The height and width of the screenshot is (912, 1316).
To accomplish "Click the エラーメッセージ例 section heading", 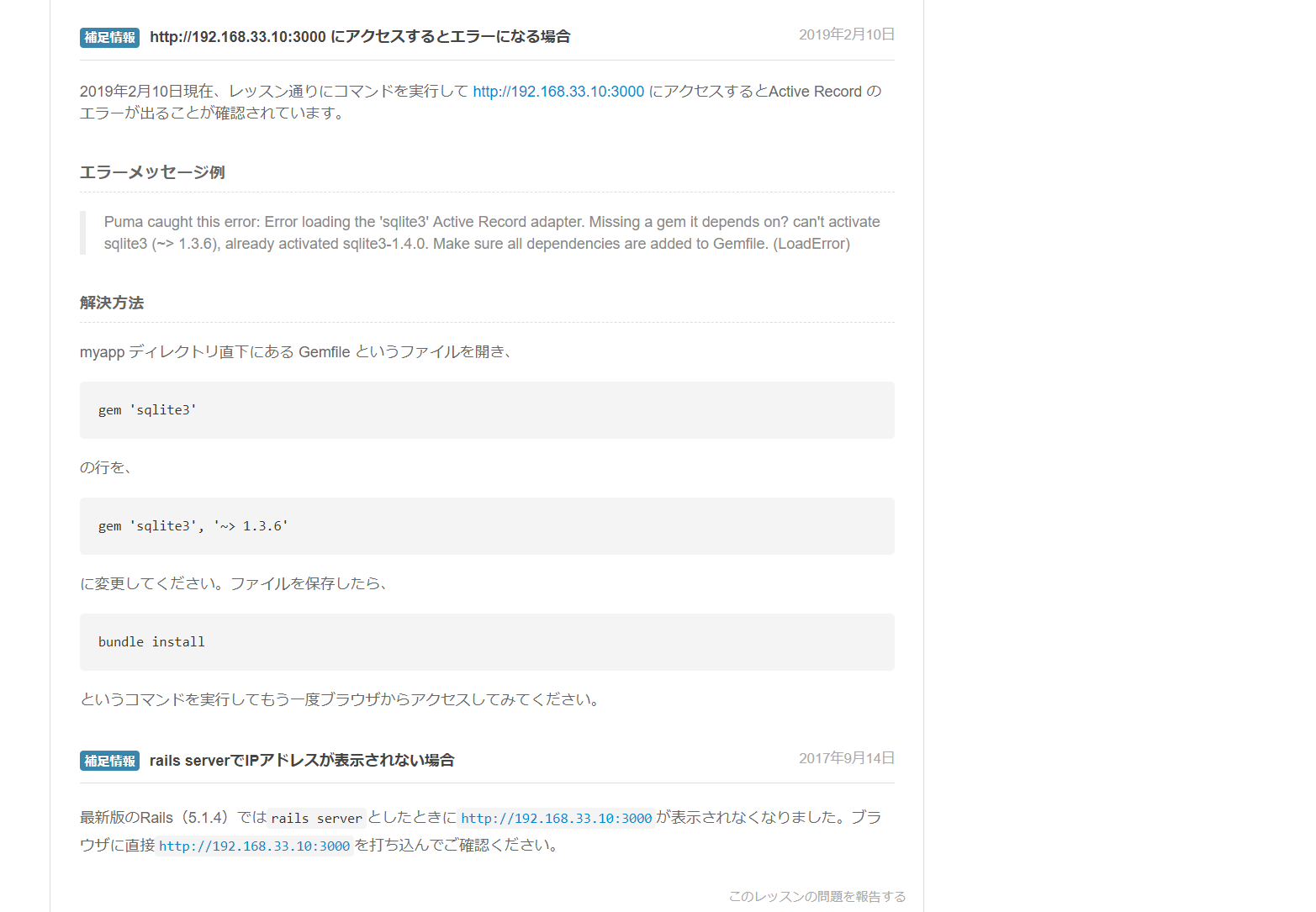I will (x=151, y=171).
